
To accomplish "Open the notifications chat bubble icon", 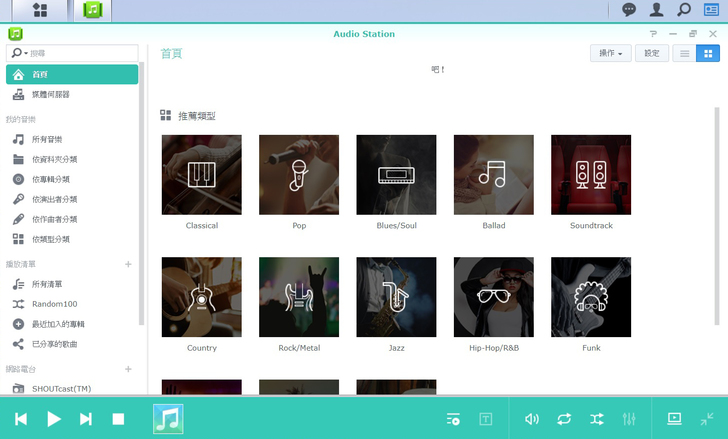I will [x=629, y=10].
